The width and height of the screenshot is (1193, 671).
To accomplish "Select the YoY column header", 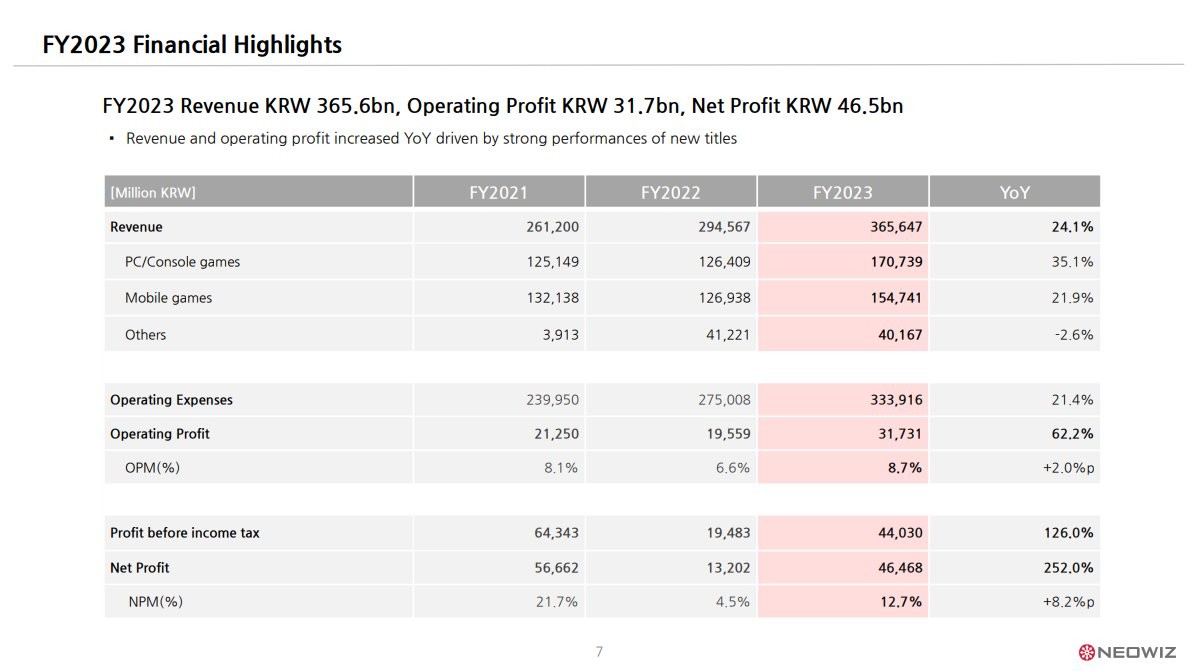I will (1014, 192).
